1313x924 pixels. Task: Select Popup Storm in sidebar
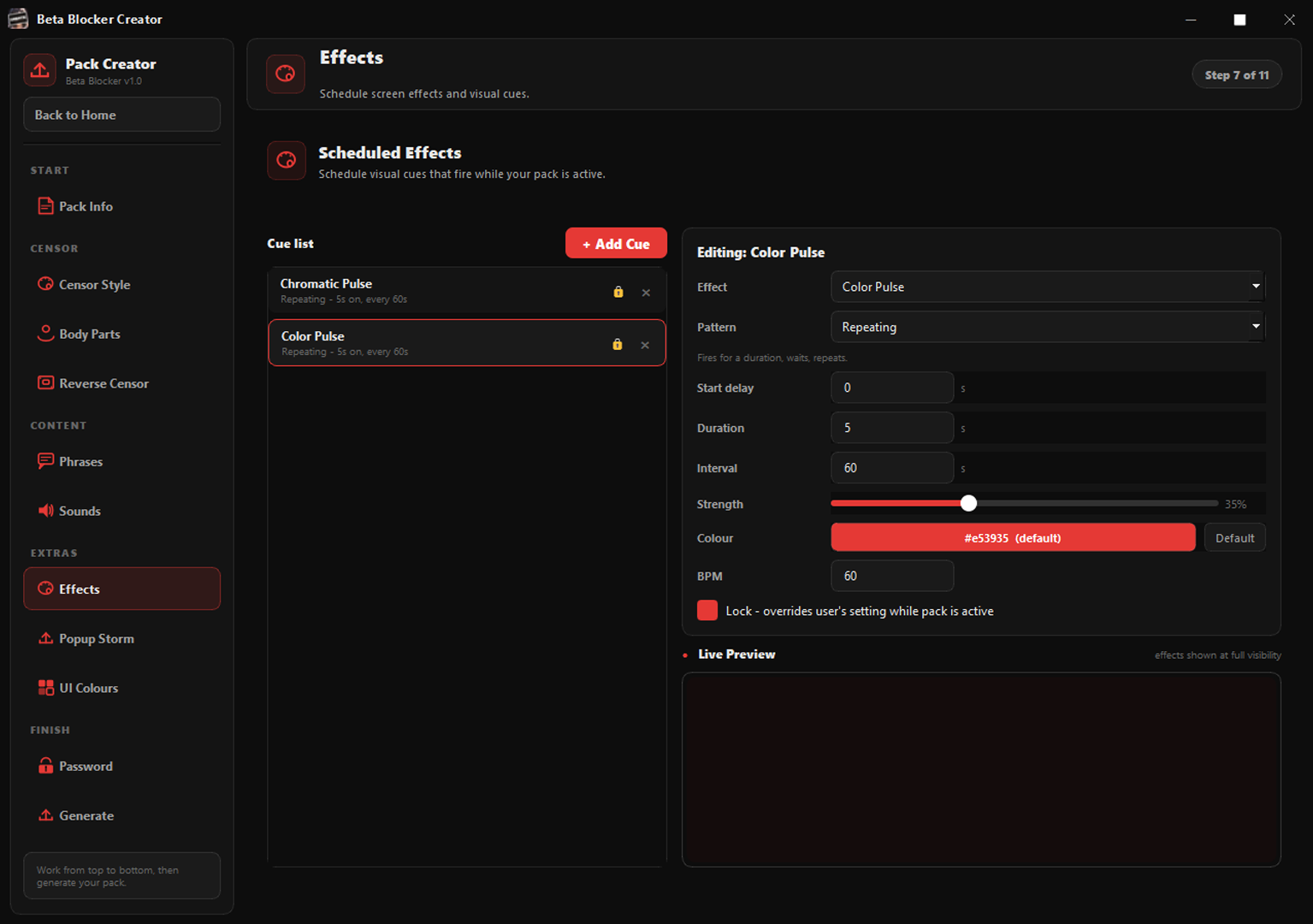pos(121,638)
